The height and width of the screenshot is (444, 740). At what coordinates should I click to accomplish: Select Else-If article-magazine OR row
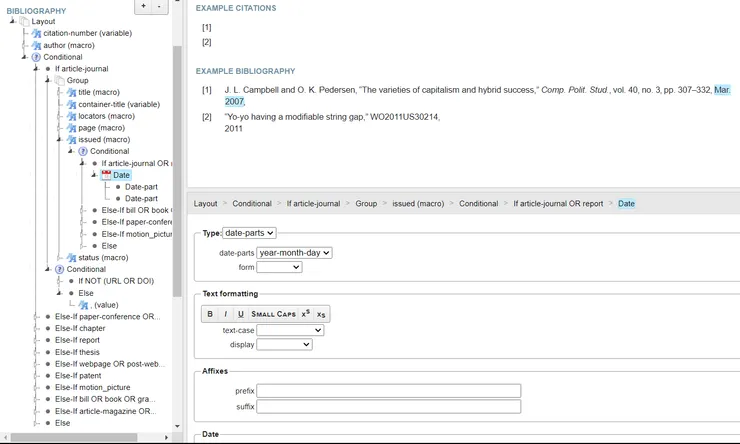coord(105,411)
